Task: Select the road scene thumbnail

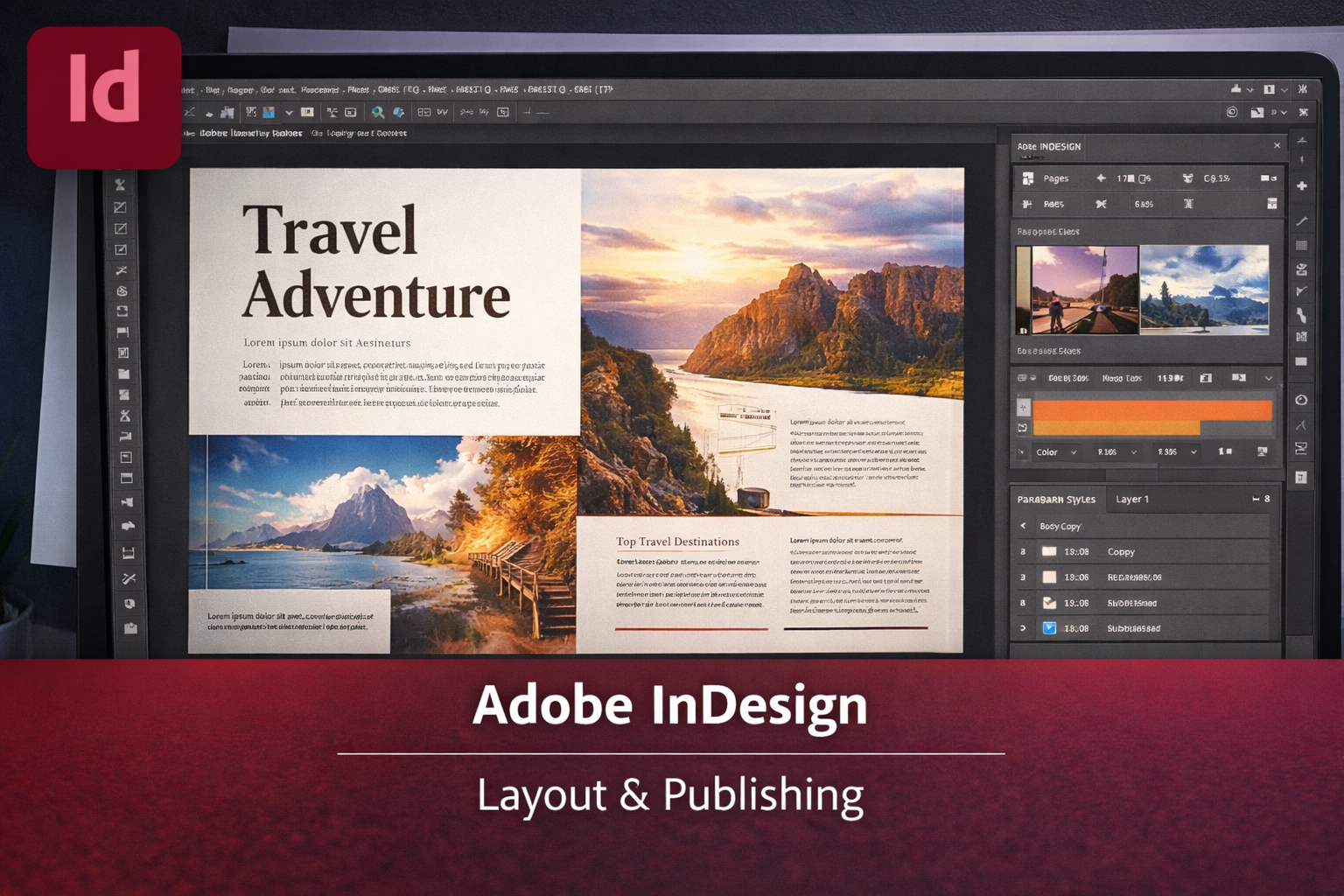Action: click(x=1085, y=290)
